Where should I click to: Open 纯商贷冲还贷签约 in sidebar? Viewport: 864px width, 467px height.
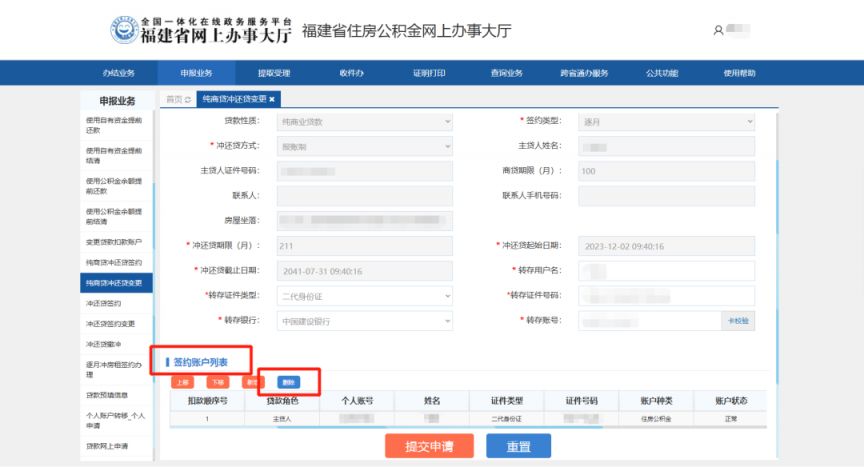click(116, 262)
